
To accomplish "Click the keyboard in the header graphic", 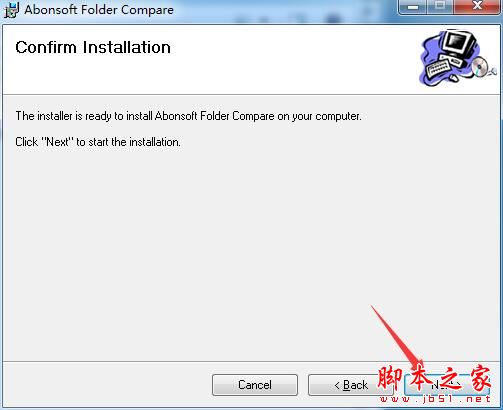I will click(x=438, y=66).
